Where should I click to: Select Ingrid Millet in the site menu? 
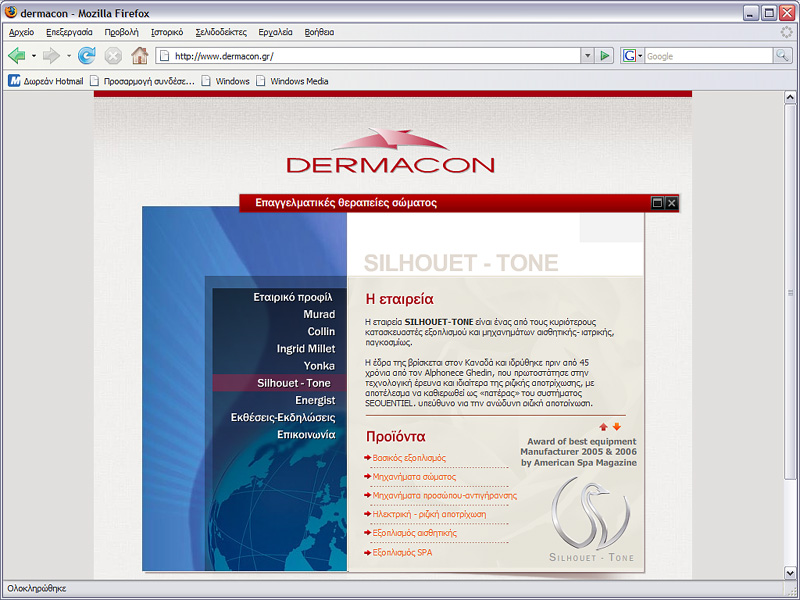(x=306, y=348)
